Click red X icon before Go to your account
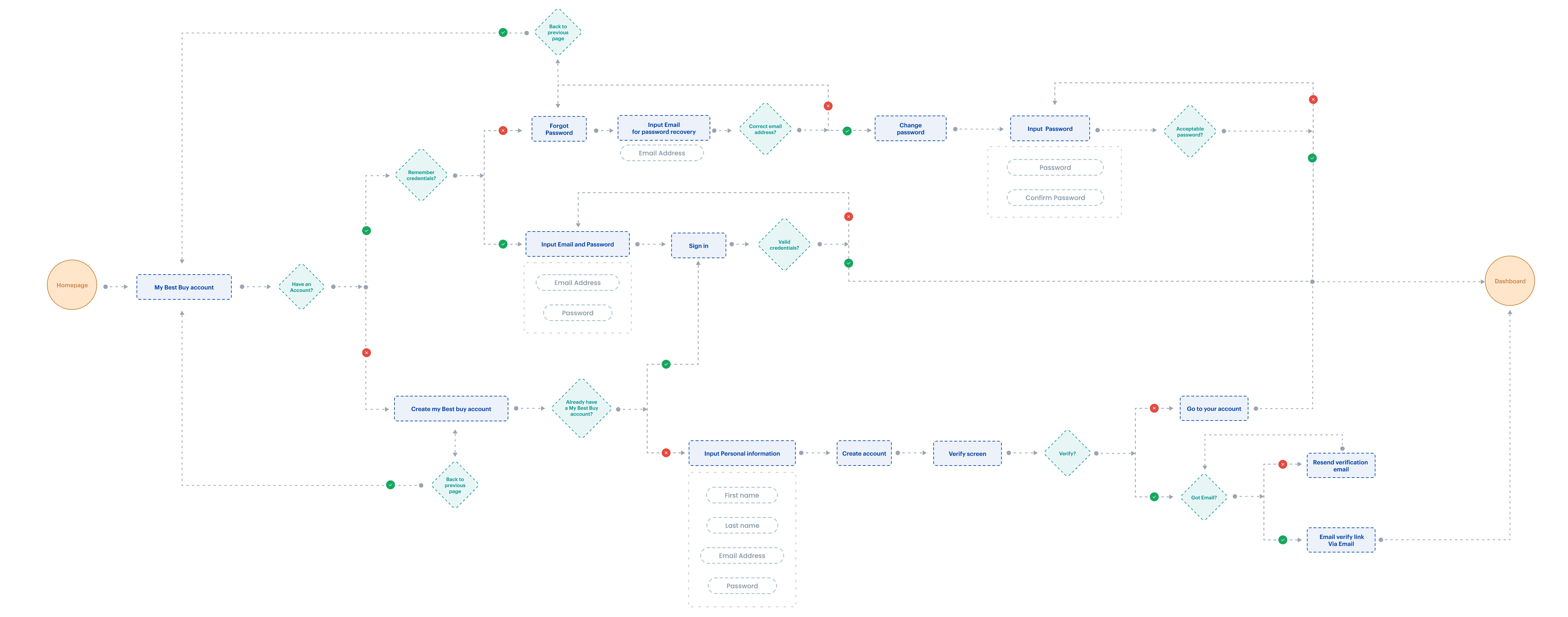This screenshot has height=617, width=1568. [1154, 409]
